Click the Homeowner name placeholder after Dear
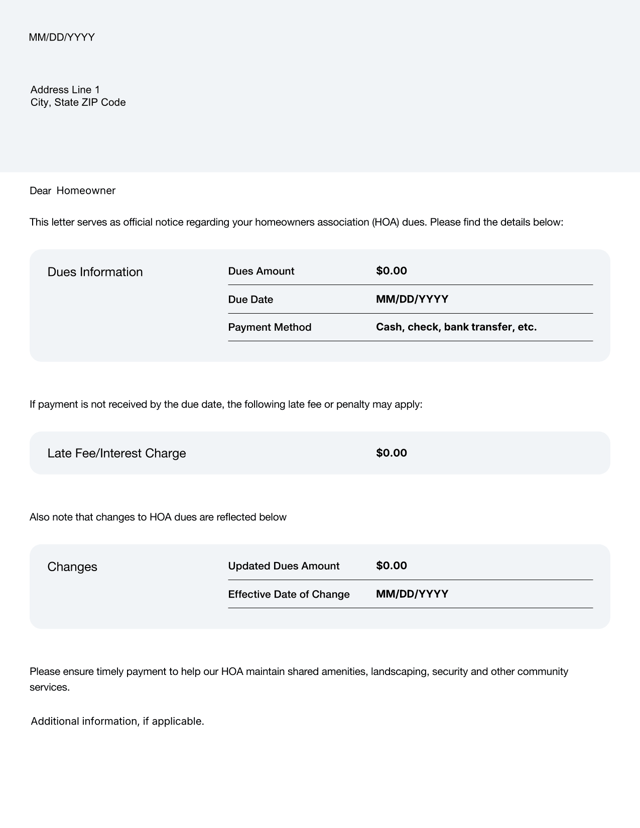The image size is (640, 828). pos(86,190)
